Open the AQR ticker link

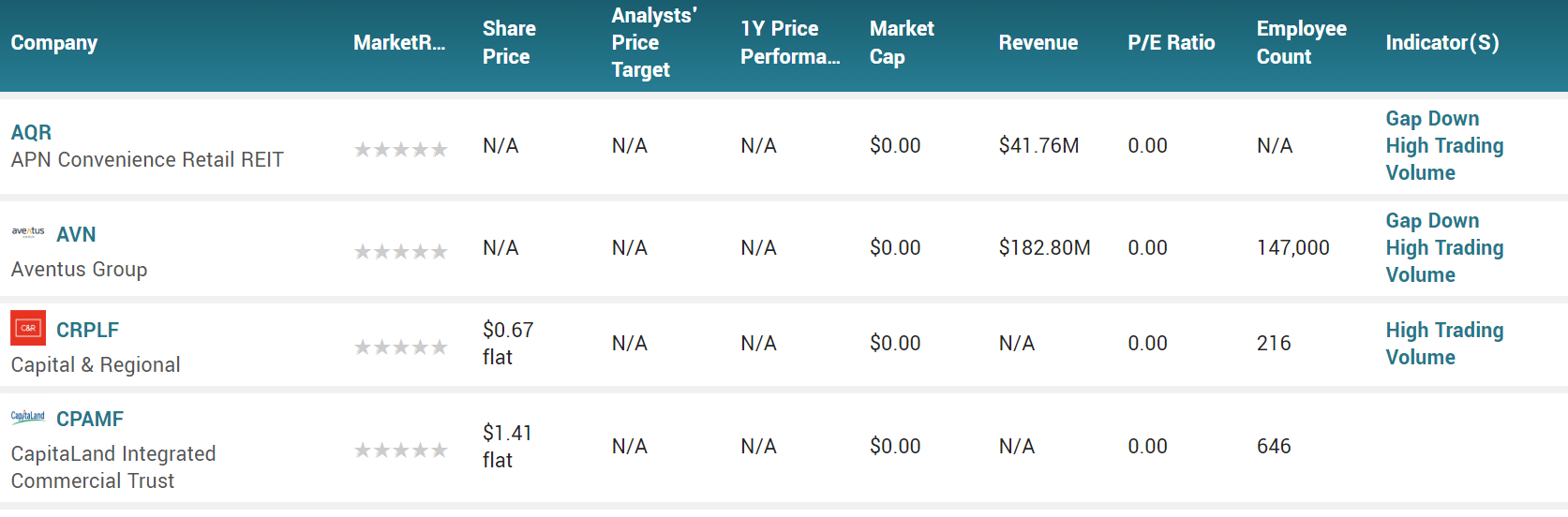pyautogui.click(x=31, y=132)
